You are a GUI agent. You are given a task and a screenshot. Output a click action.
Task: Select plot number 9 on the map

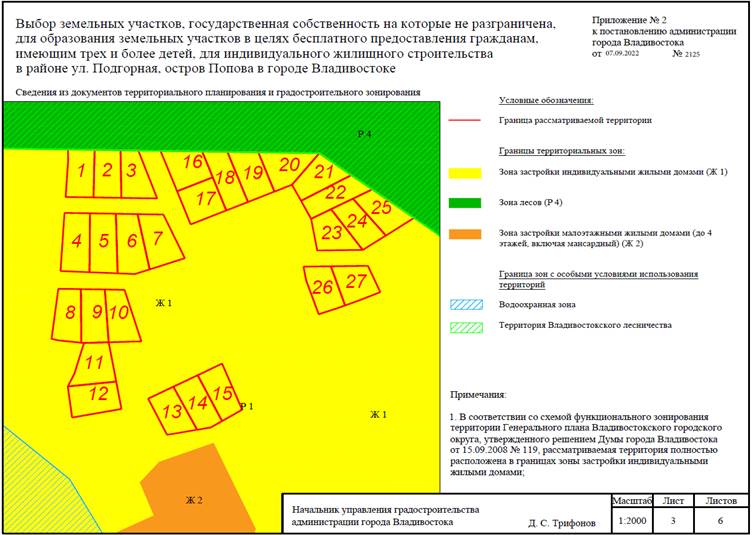[94, 315]
